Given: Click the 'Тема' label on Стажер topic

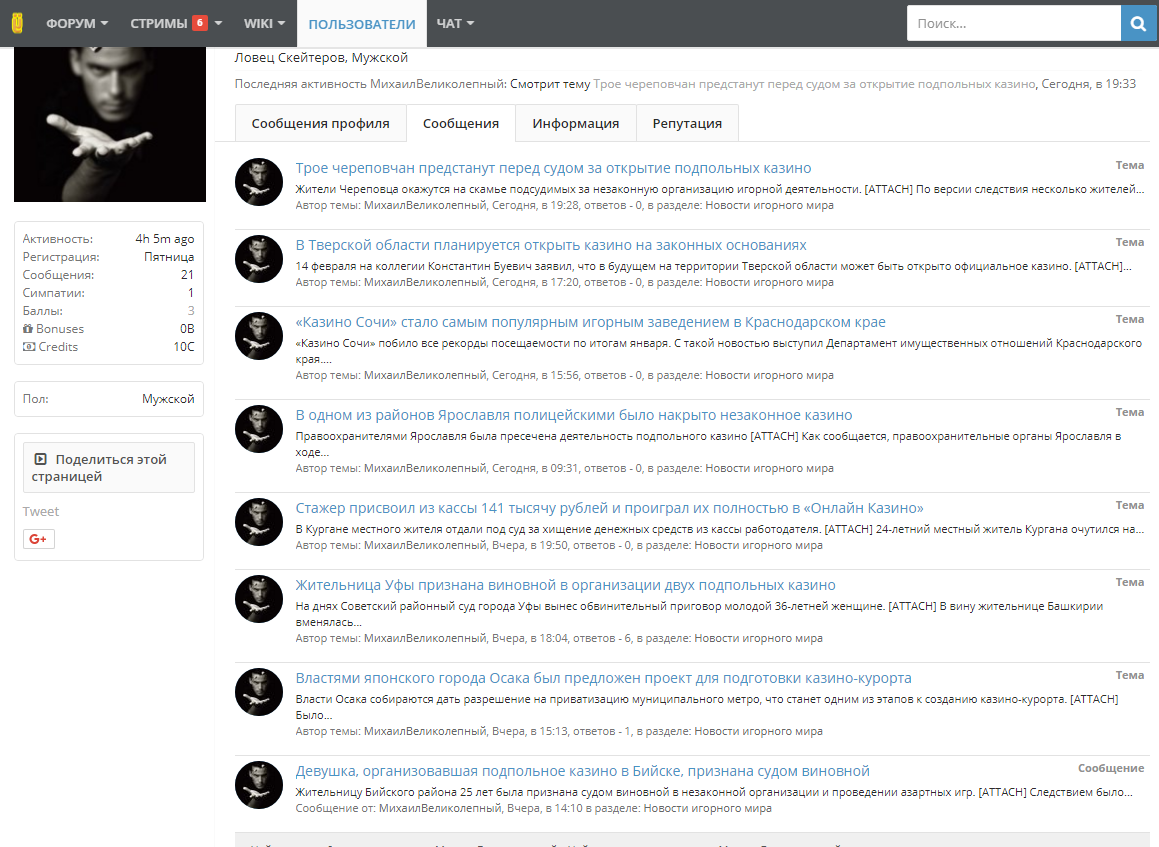Looking at the screenshot, I should point(1130,506).
